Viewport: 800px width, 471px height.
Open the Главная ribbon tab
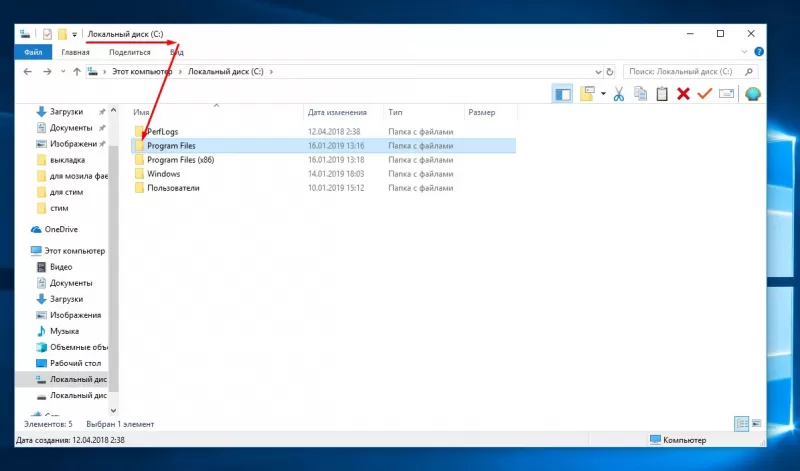click(75, 52)
